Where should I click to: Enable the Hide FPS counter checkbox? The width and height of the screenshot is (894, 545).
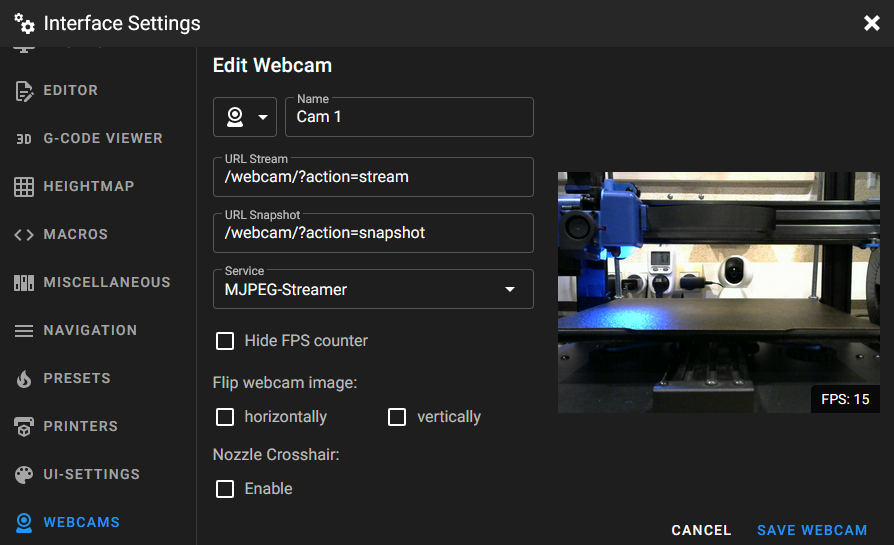[225, 341]
